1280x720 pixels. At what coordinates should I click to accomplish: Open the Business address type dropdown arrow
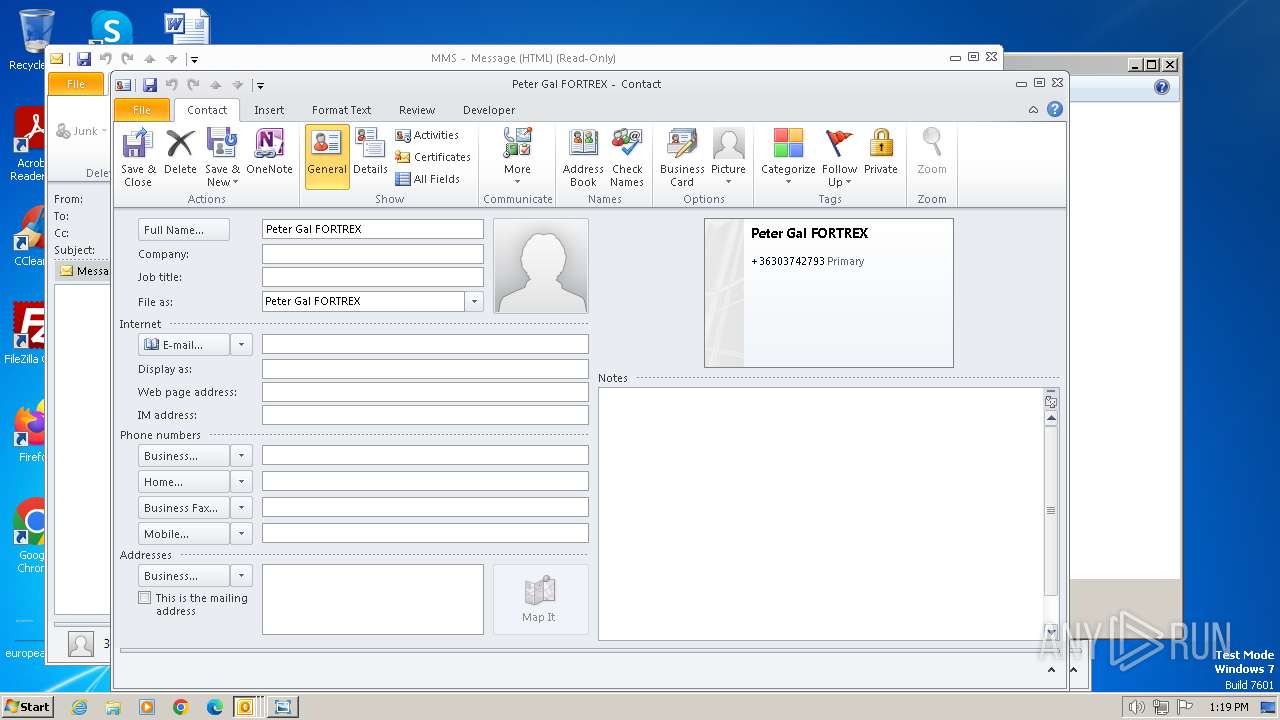click(241, 576)
